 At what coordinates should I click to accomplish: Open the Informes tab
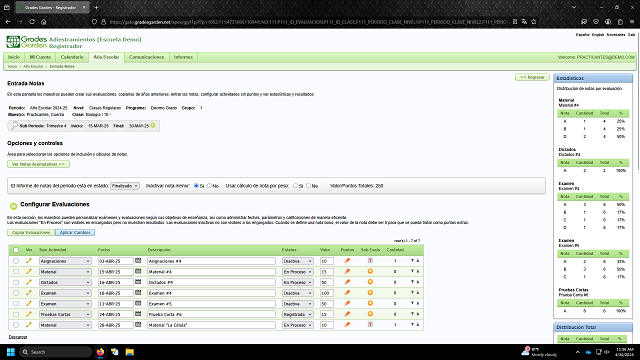click(183, 57)
